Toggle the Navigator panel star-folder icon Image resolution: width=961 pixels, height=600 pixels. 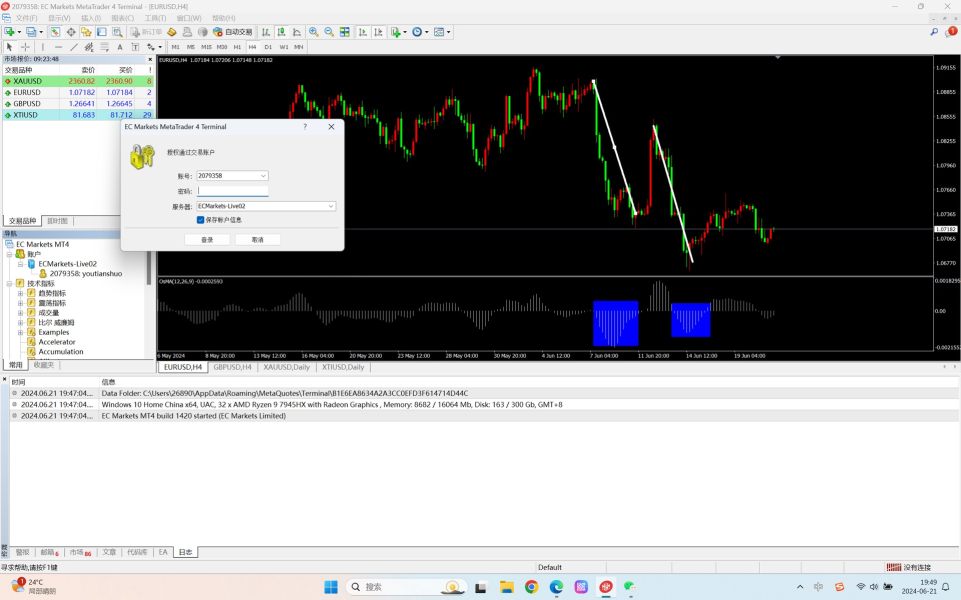(86, 32)
